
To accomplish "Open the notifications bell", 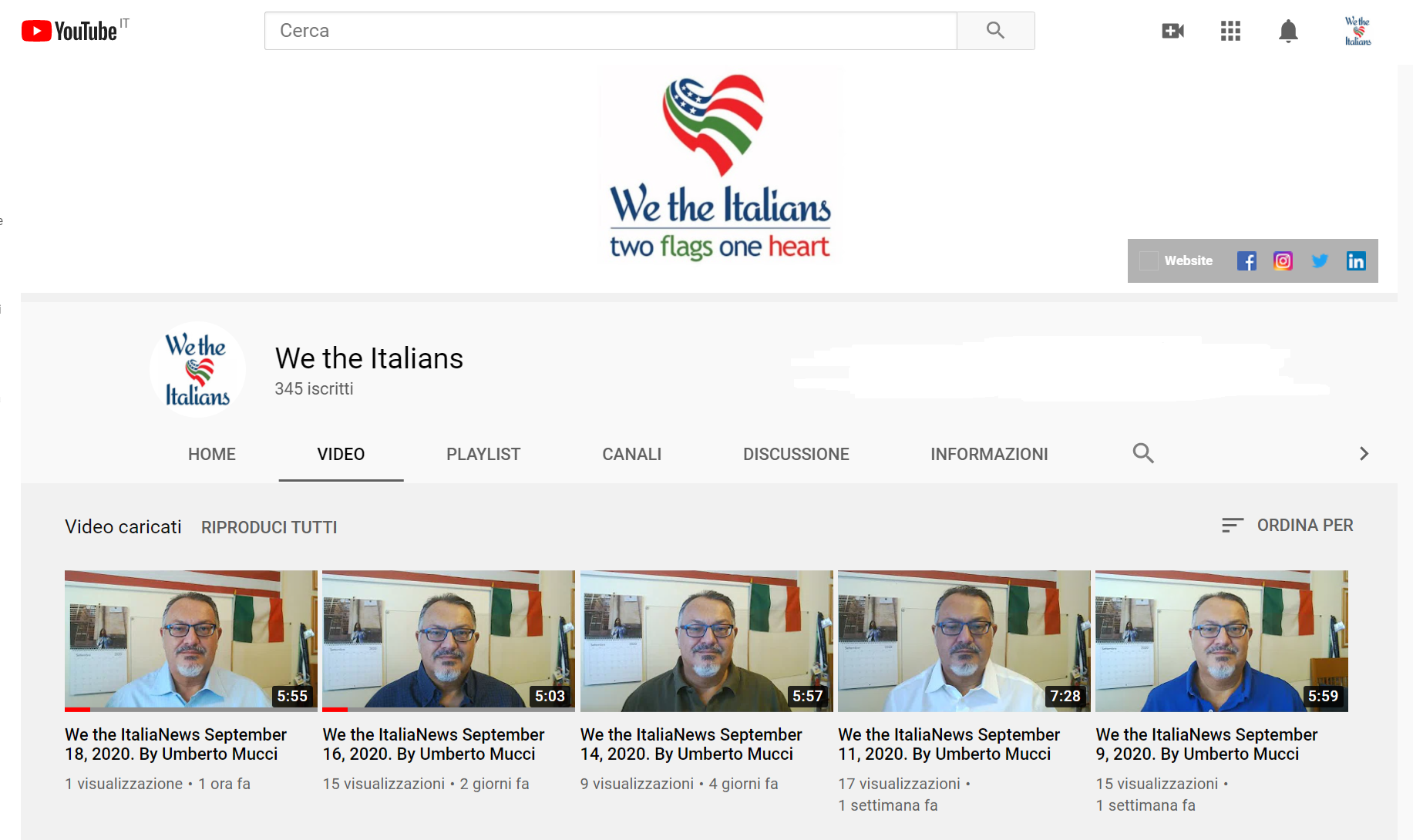I will (x=1288, y=31).
